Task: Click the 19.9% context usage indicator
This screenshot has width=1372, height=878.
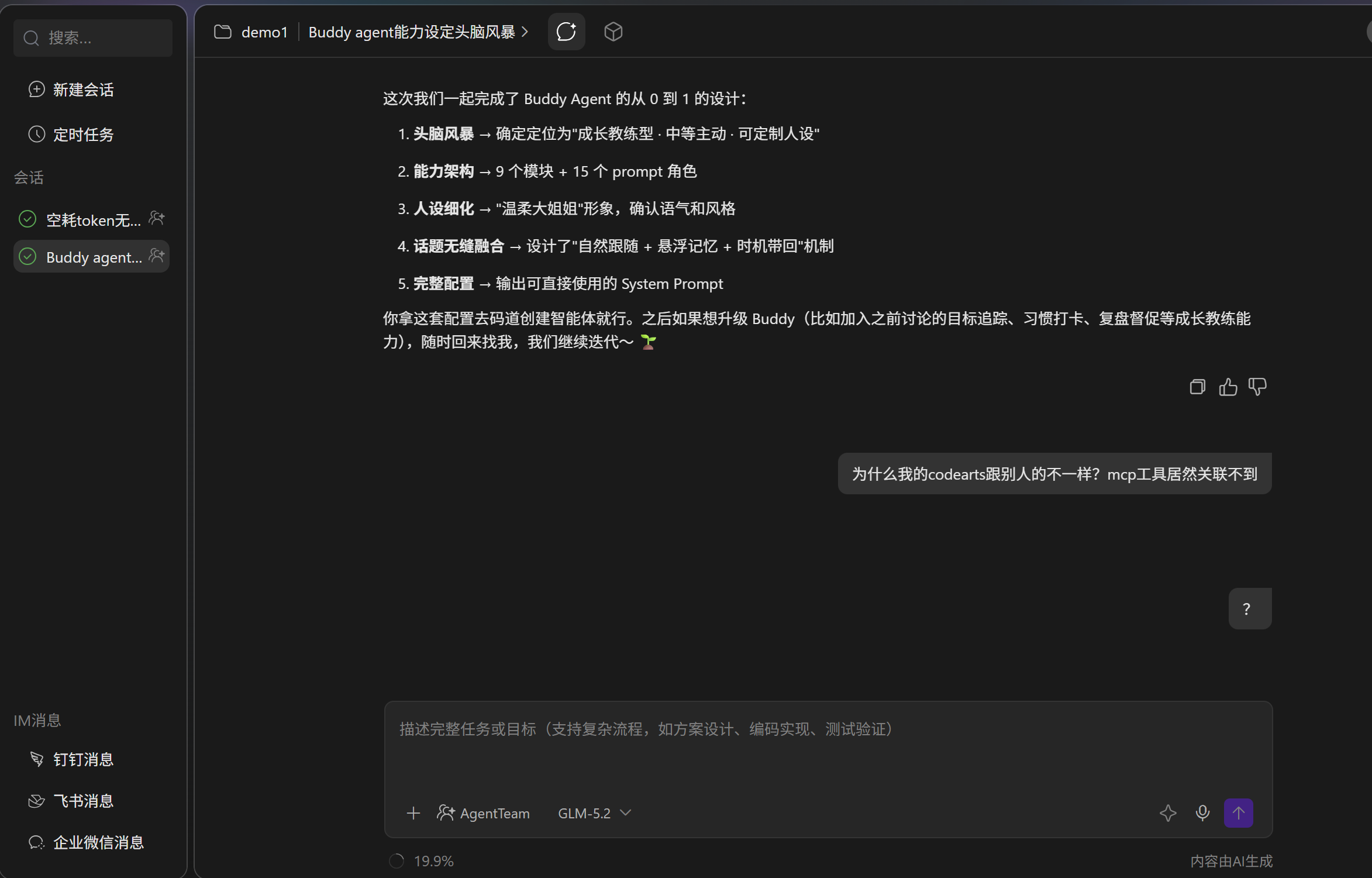Action: [x=422, y=861]
